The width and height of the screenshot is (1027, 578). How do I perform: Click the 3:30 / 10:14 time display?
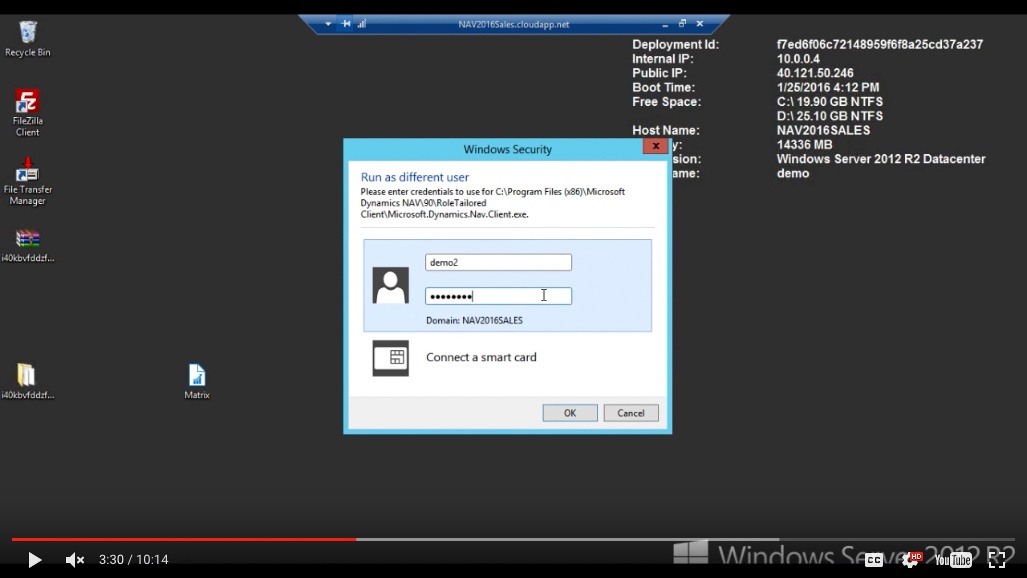tap(134, 560)
